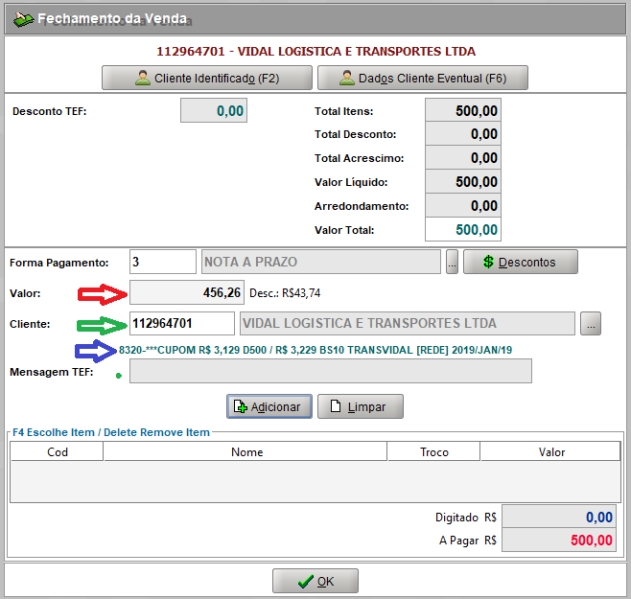Click the Nome column header
Screen dimensions: 631x599
coord(246,452)
